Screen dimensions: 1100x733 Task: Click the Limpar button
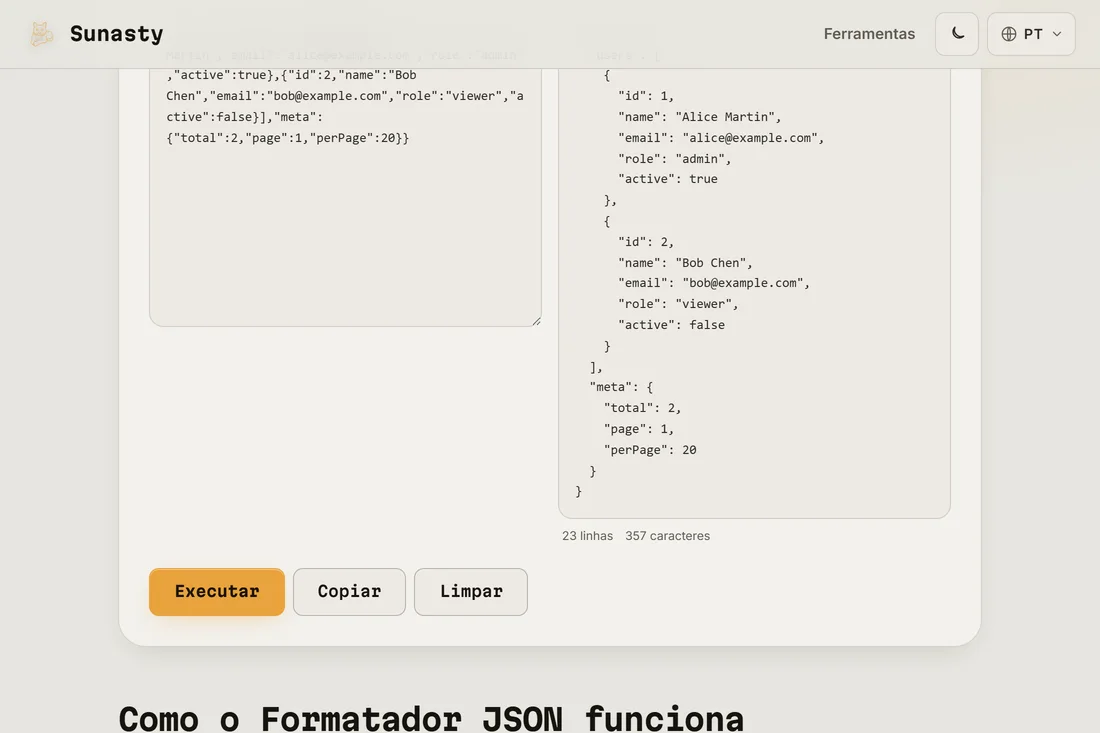pyautogui.click(x=471, y=592)
